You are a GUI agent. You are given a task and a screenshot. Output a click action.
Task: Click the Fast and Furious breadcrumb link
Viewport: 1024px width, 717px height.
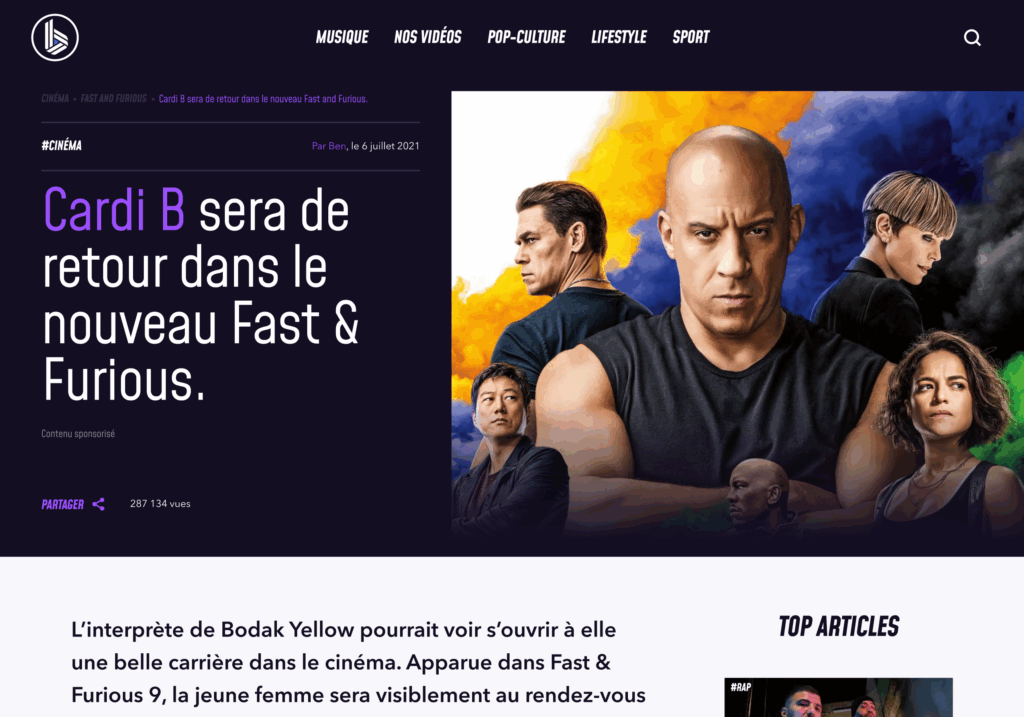(114, 99)
